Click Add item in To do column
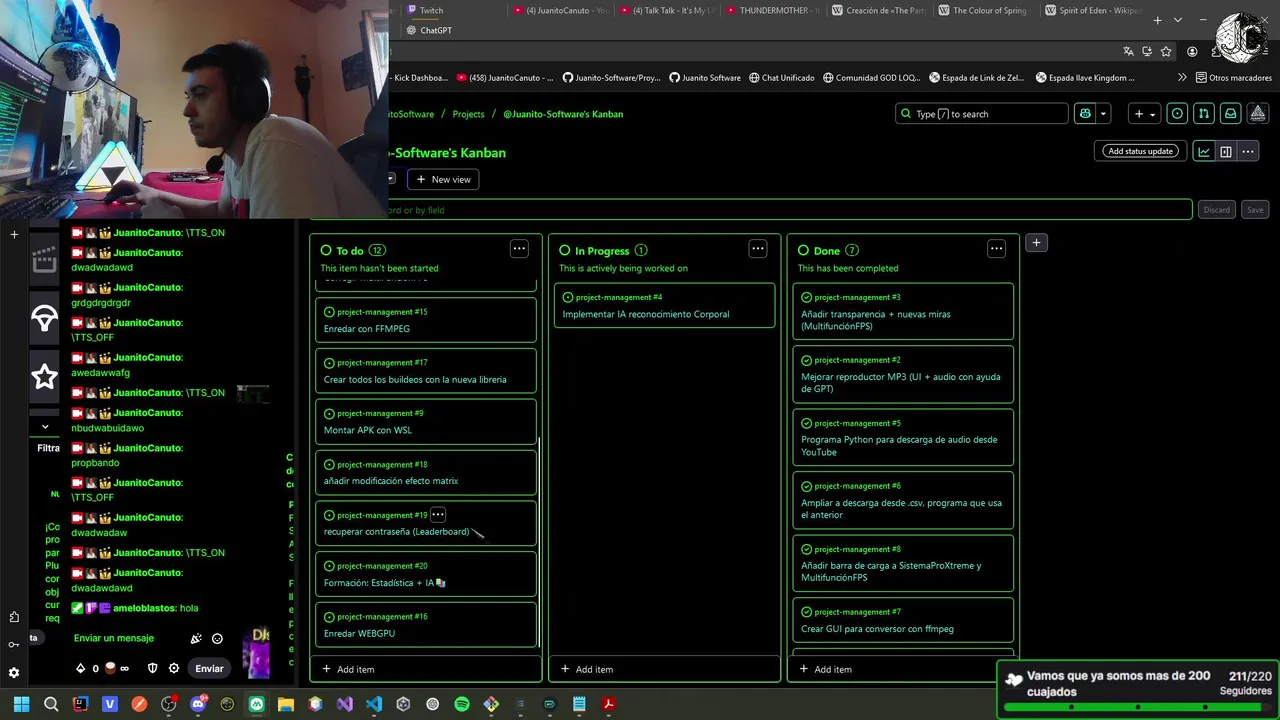1280x720 pixels. click(x=348, y=669)
